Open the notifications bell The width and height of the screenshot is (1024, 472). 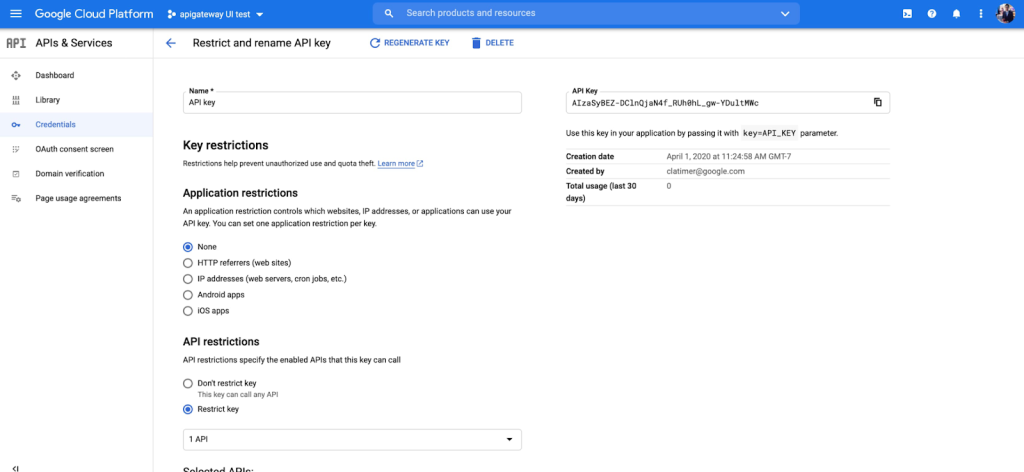coord(956,14)
